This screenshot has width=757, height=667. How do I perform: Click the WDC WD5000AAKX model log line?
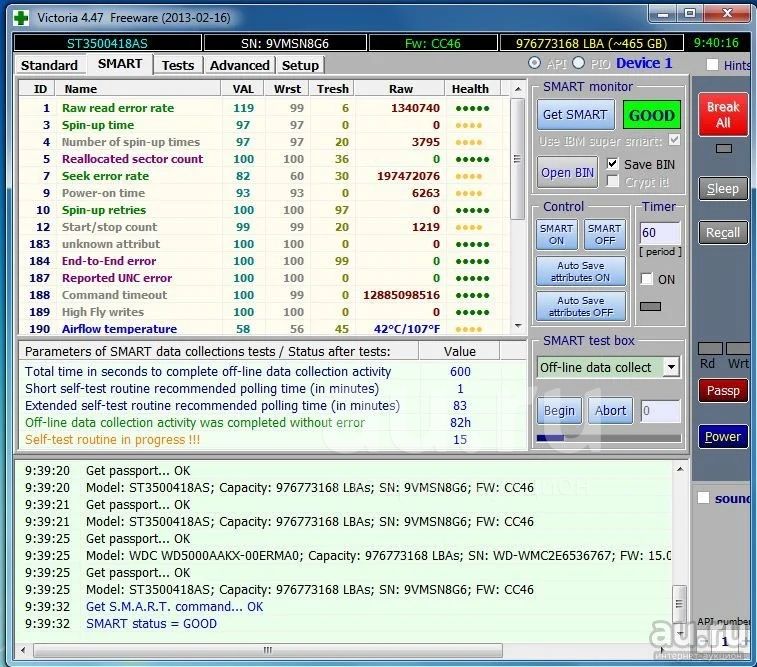pos(378,556)
